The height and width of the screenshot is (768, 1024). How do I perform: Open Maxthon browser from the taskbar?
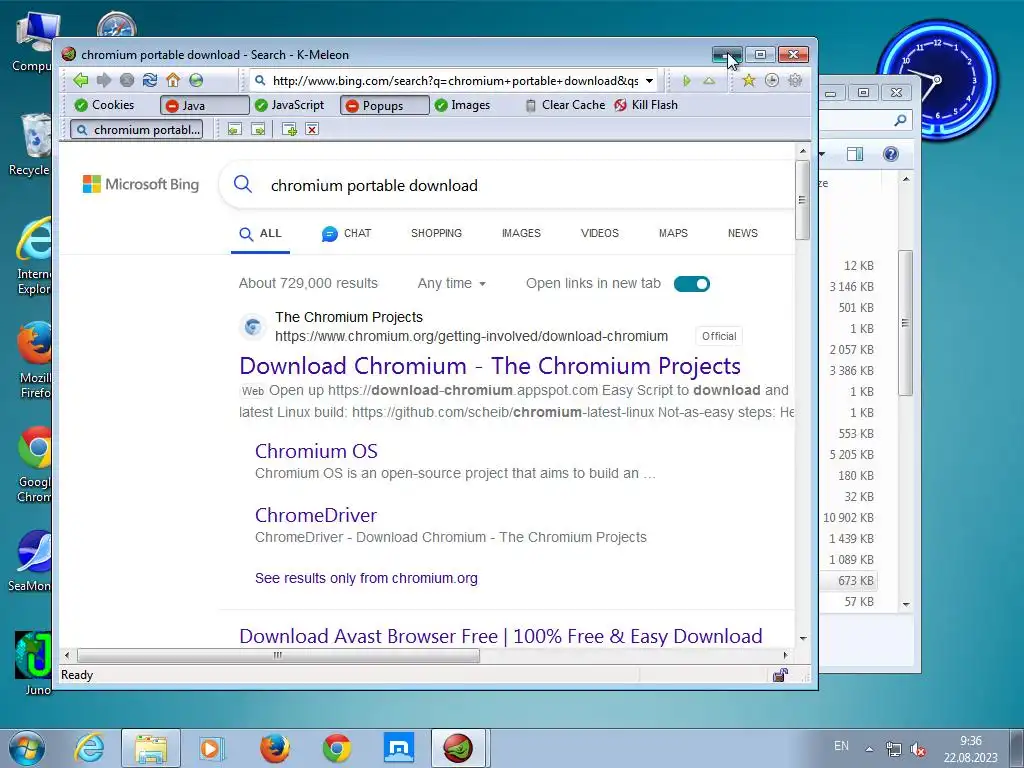tap(399, 748)
